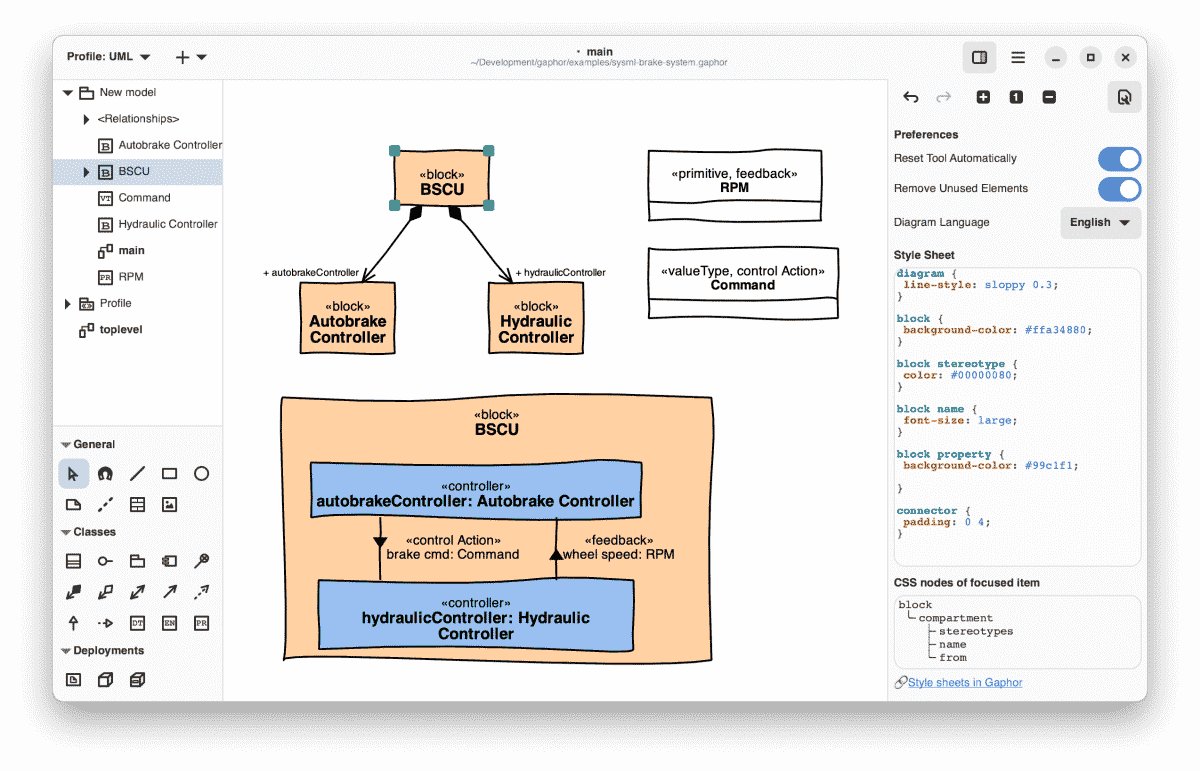Image resolution: width=1200 pixels, height=771 pixels.
Task: Click the 'brake cmd: Command' connector label
Action: pos(453,554)
